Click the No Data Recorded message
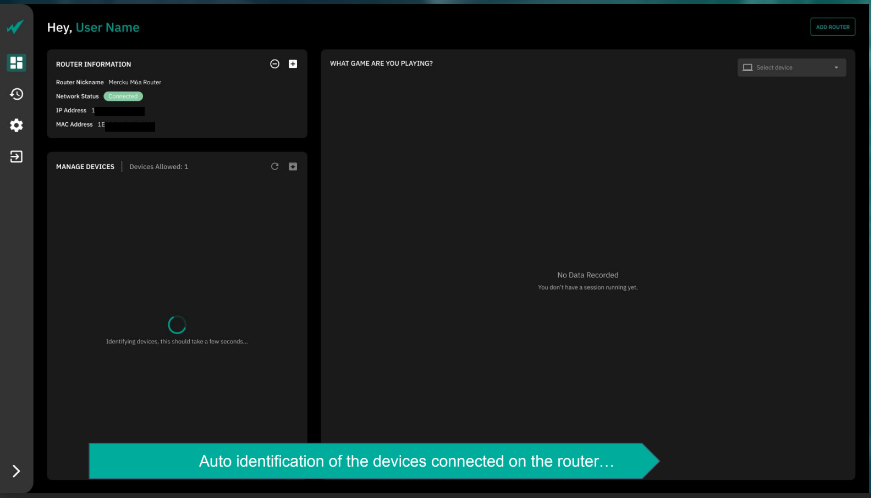The height and width of the screenshot is (498, 871). point(587,275)
